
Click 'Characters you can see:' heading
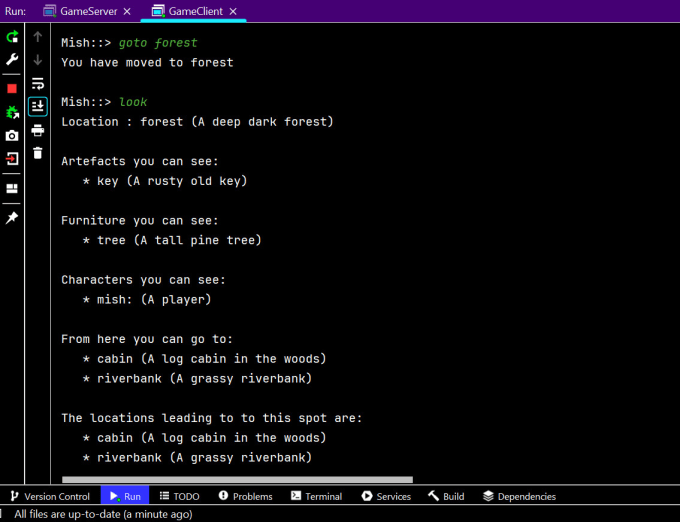(x=144, y=280)
